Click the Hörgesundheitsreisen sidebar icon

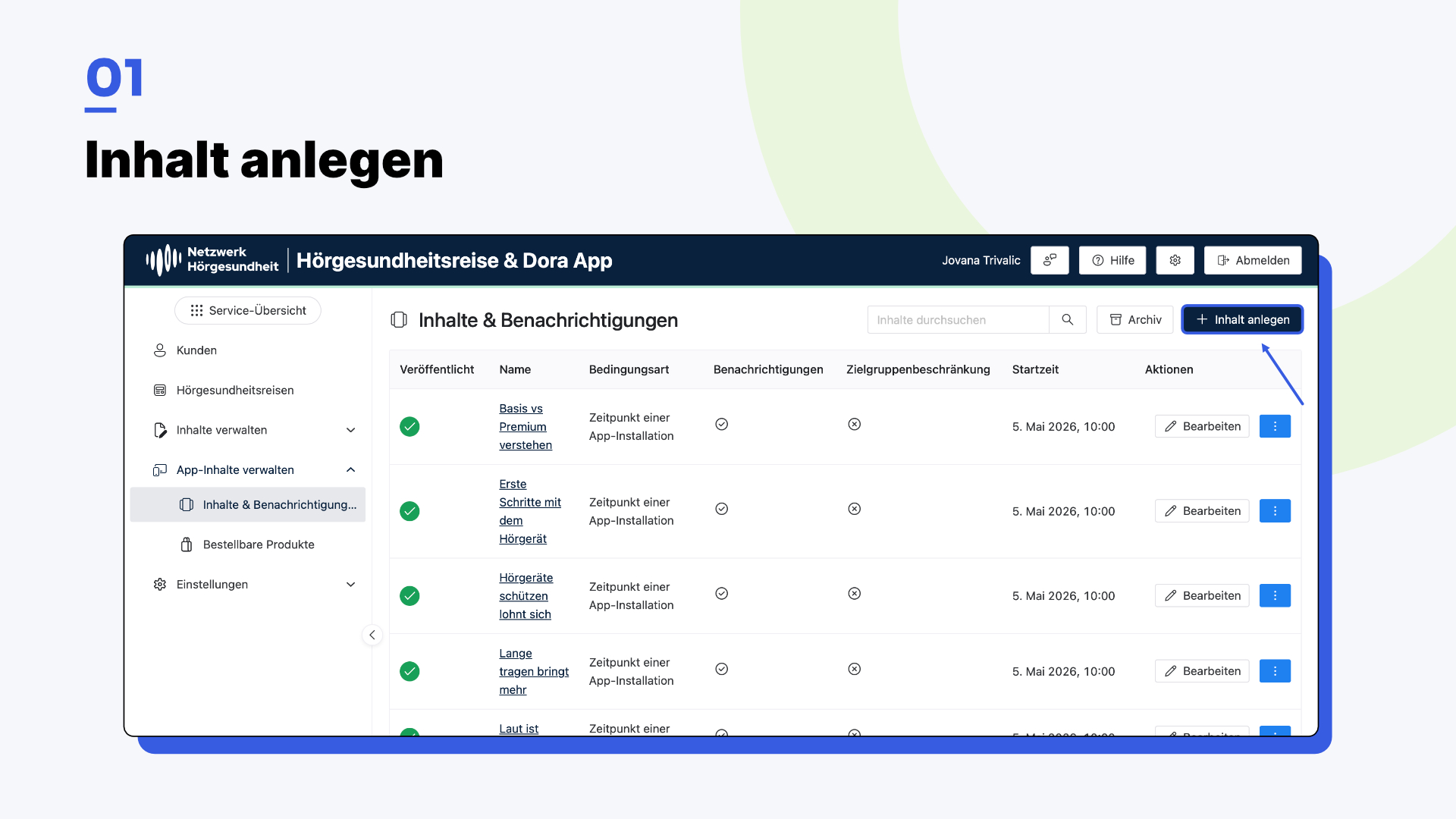160,390
